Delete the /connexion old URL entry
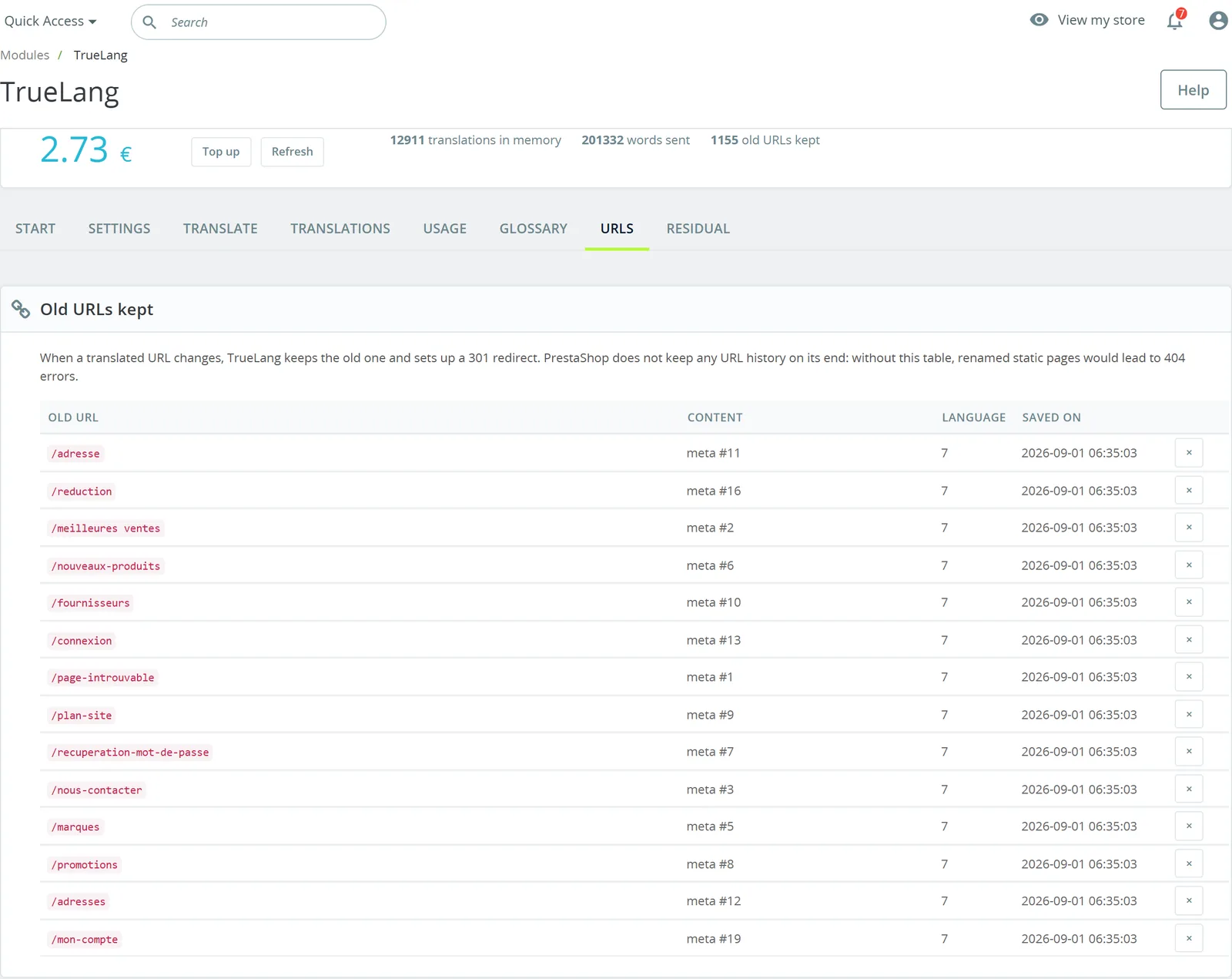The height and width of the screenshot is (979, 1232). [x=1189, y=640]
